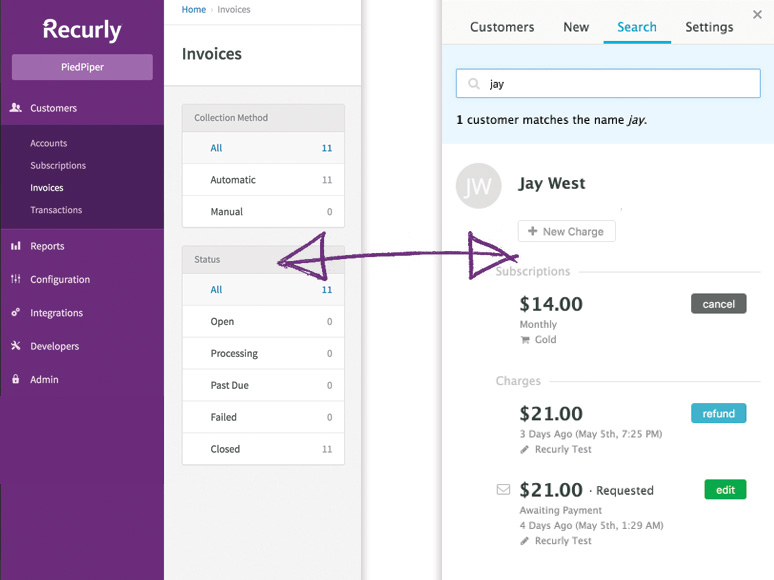Switch to the Settings tab
The width and height of the screenshot is (774, 580).
[709, 27]
